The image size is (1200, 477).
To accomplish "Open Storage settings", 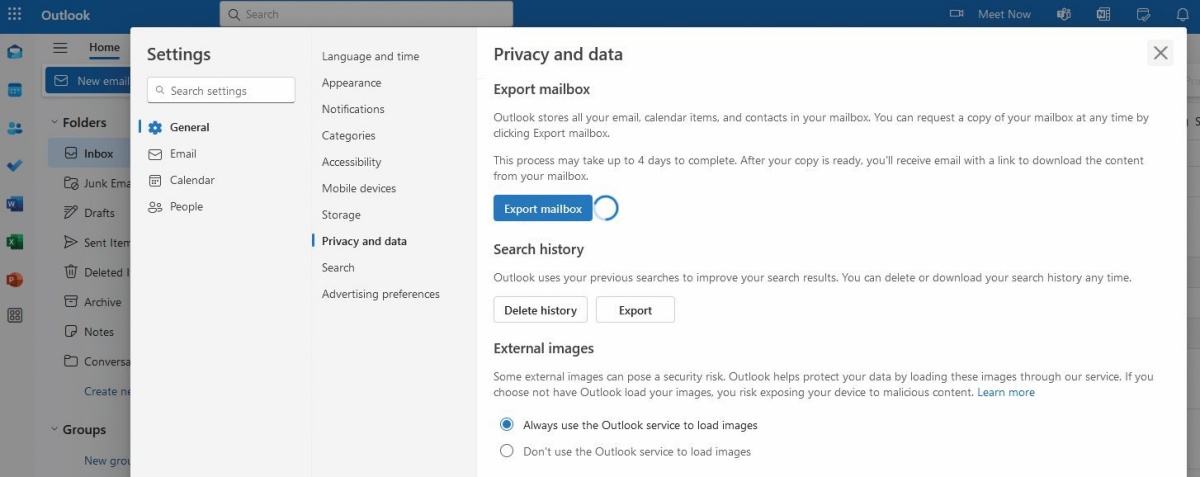I will 341,215.
